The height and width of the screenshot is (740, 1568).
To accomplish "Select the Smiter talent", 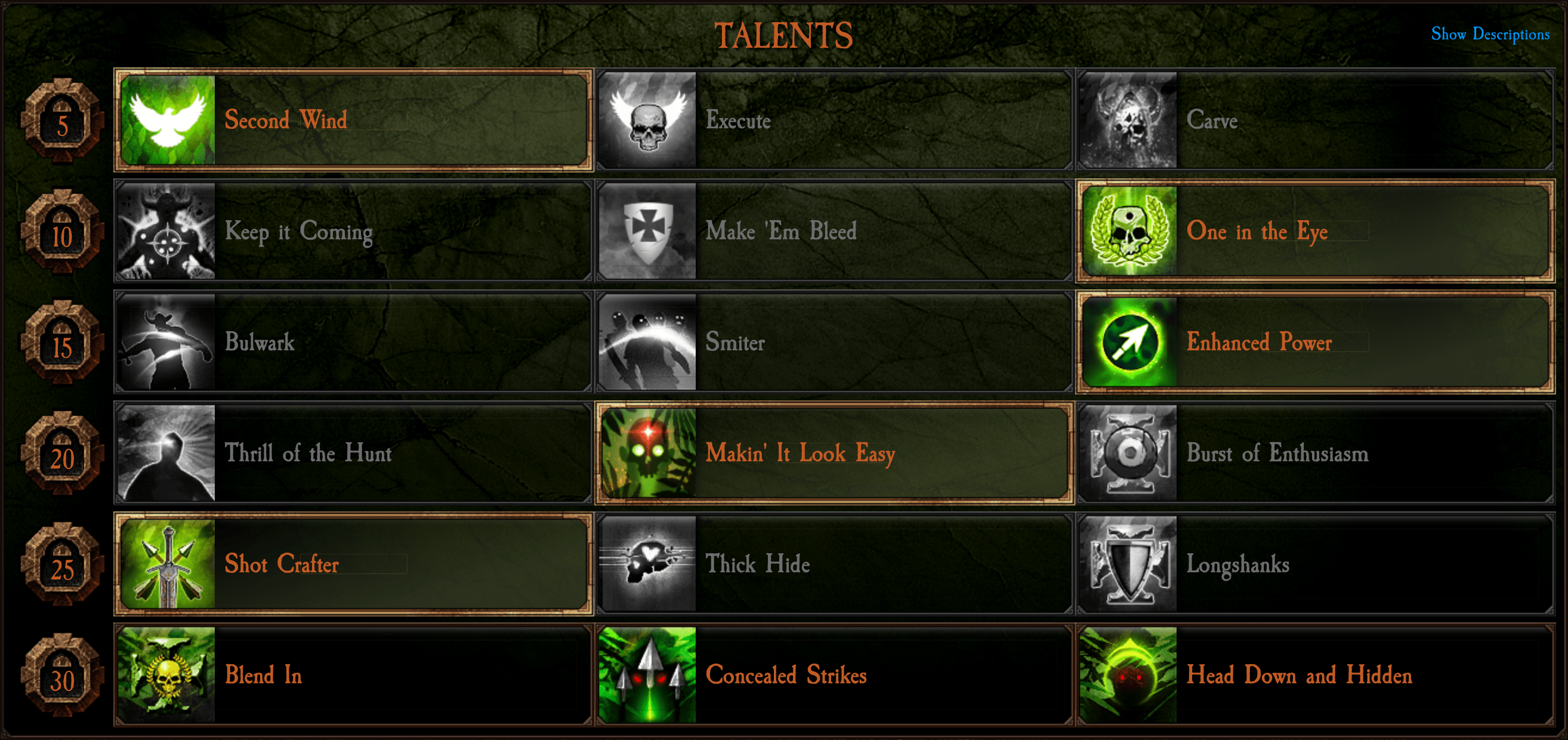I will [834, 342].
